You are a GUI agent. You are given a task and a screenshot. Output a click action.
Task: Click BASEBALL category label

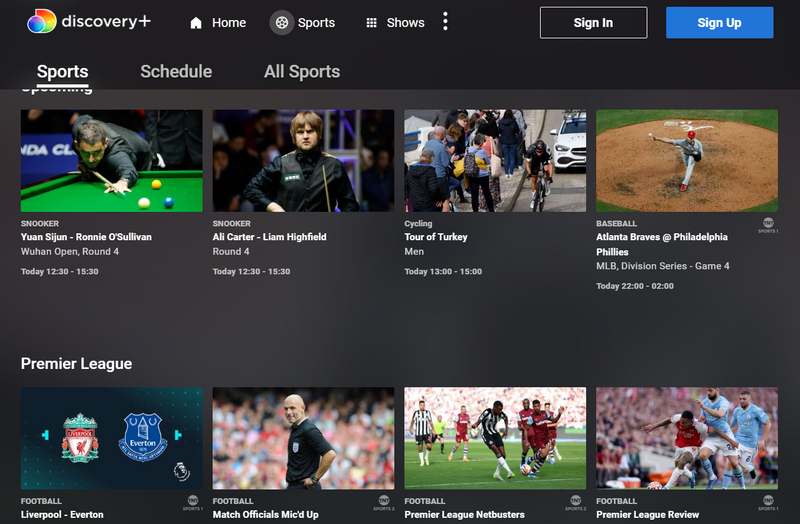coord(616,223)
